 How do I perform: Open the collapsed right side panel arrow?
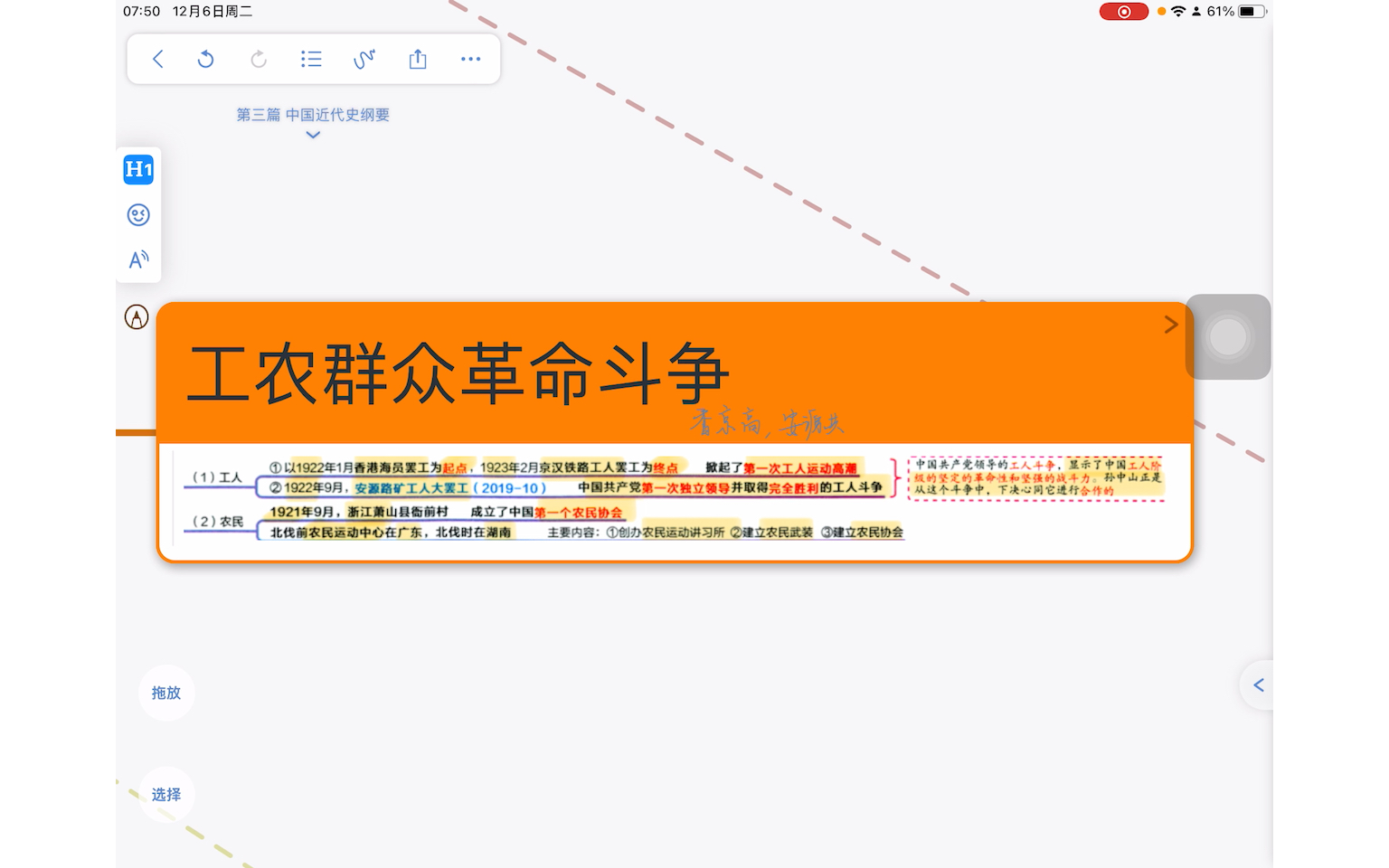[x=1258, y=685]
